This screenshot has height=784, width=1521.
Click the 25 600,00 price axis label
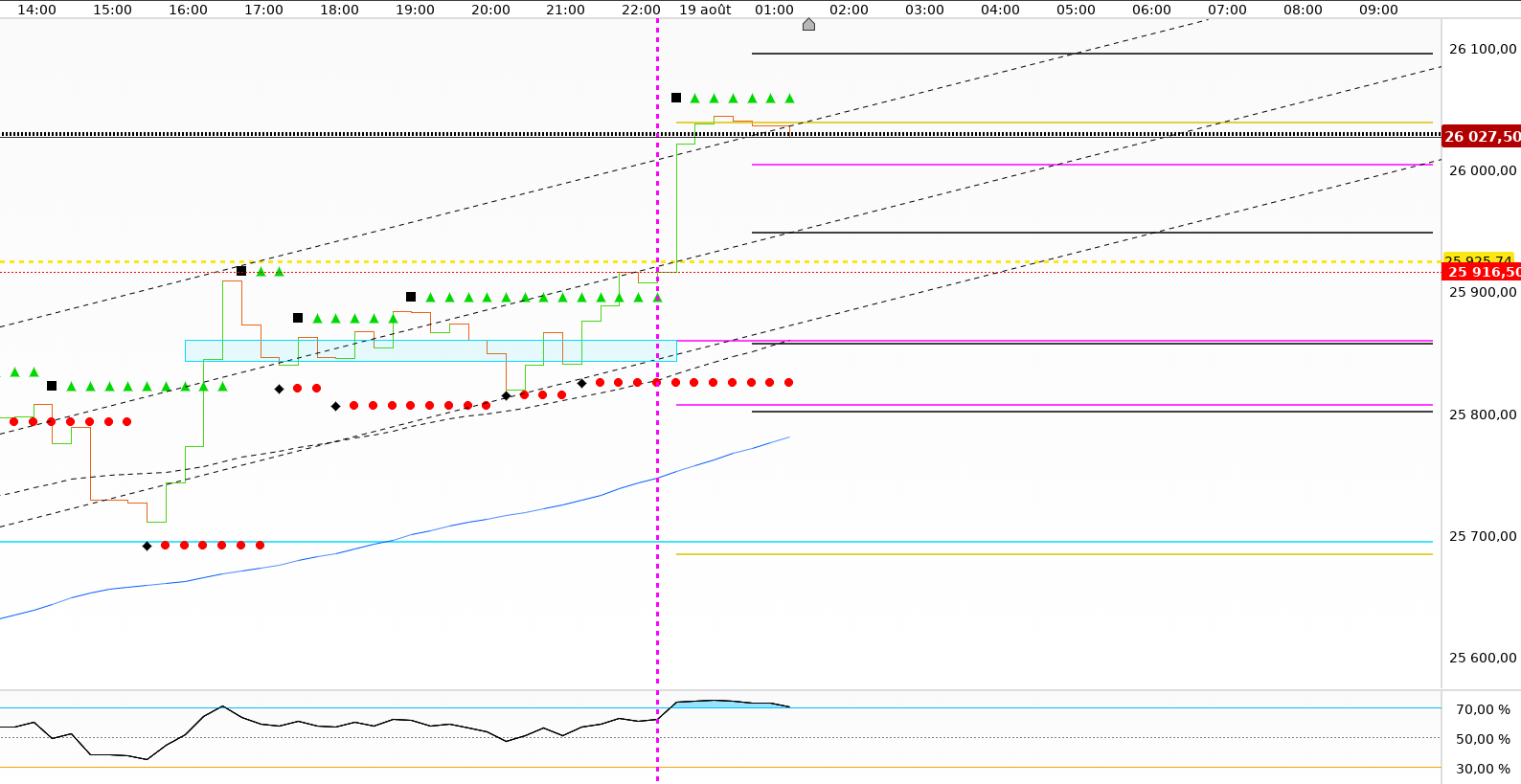coord(1483,658)
